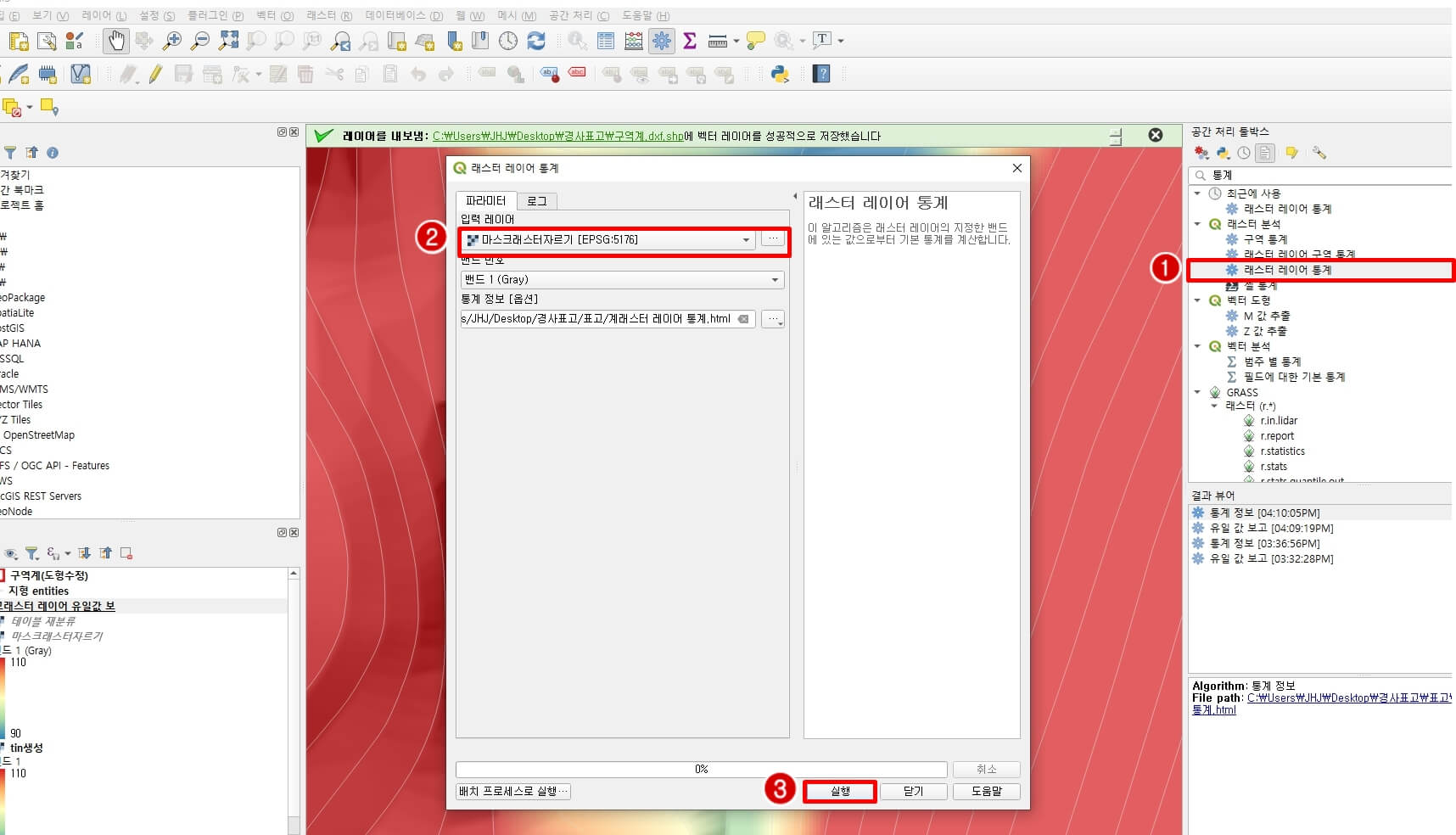Switch to the 파라미터 tab
Image resolution: width=1456 pixels, height=835 pixels.
tap(485, 200)
